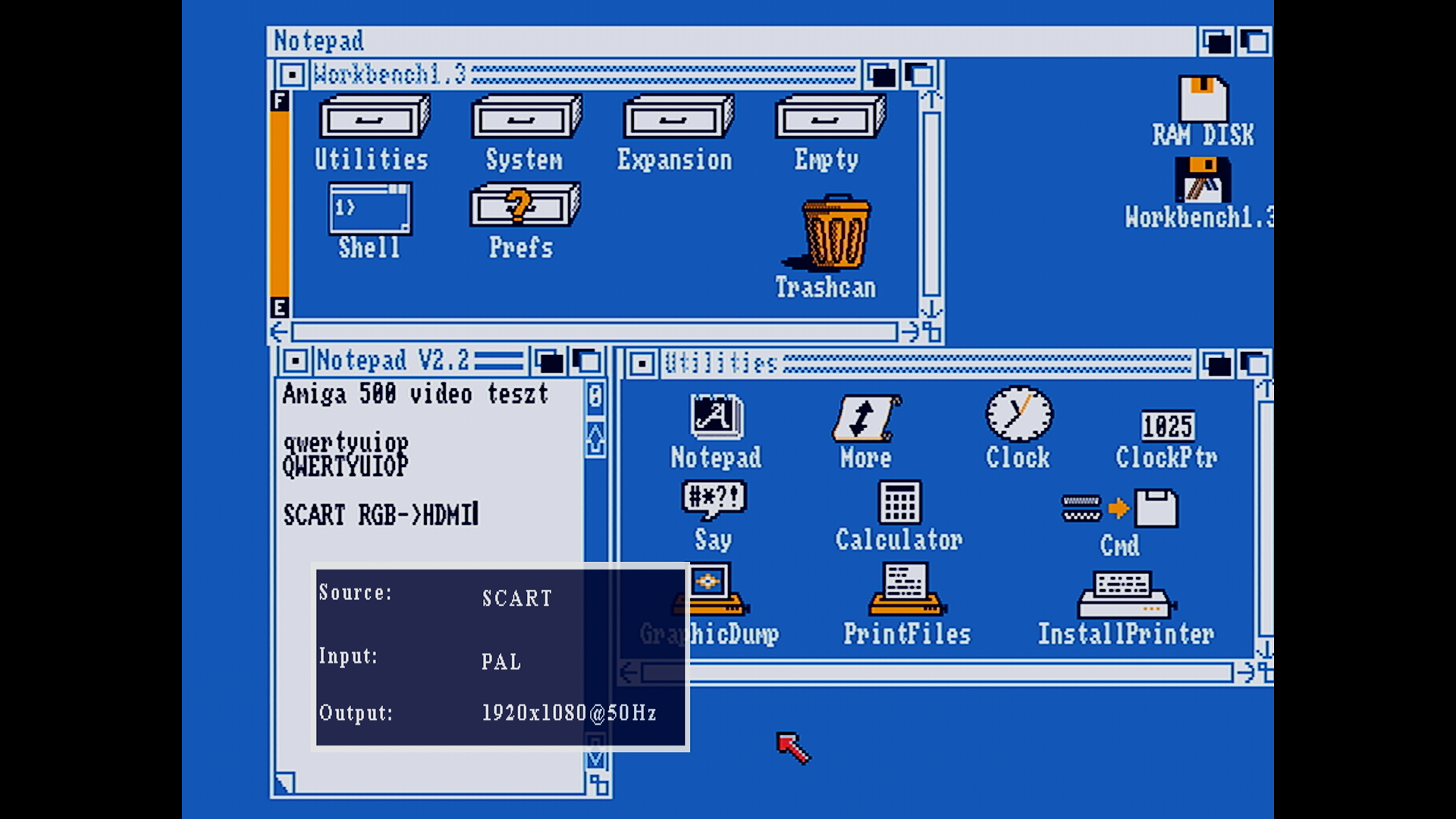
Task: Launch the GraphicDump icon
Action: pos(711,588)
